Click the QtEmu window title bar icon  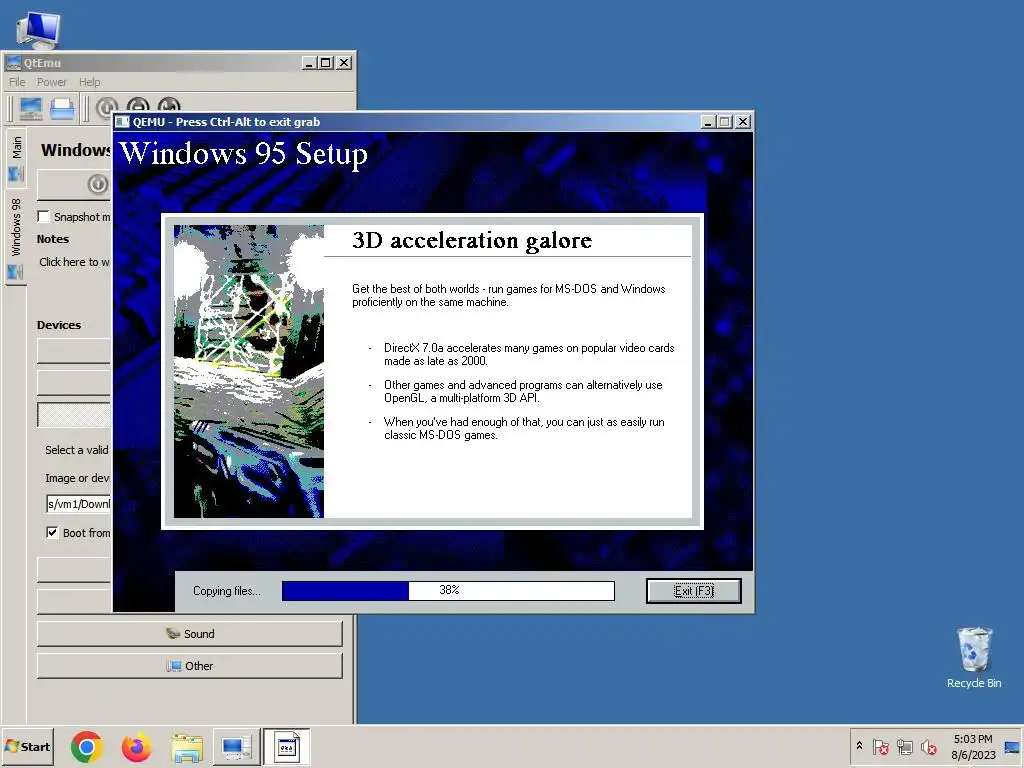click(13, 63)
